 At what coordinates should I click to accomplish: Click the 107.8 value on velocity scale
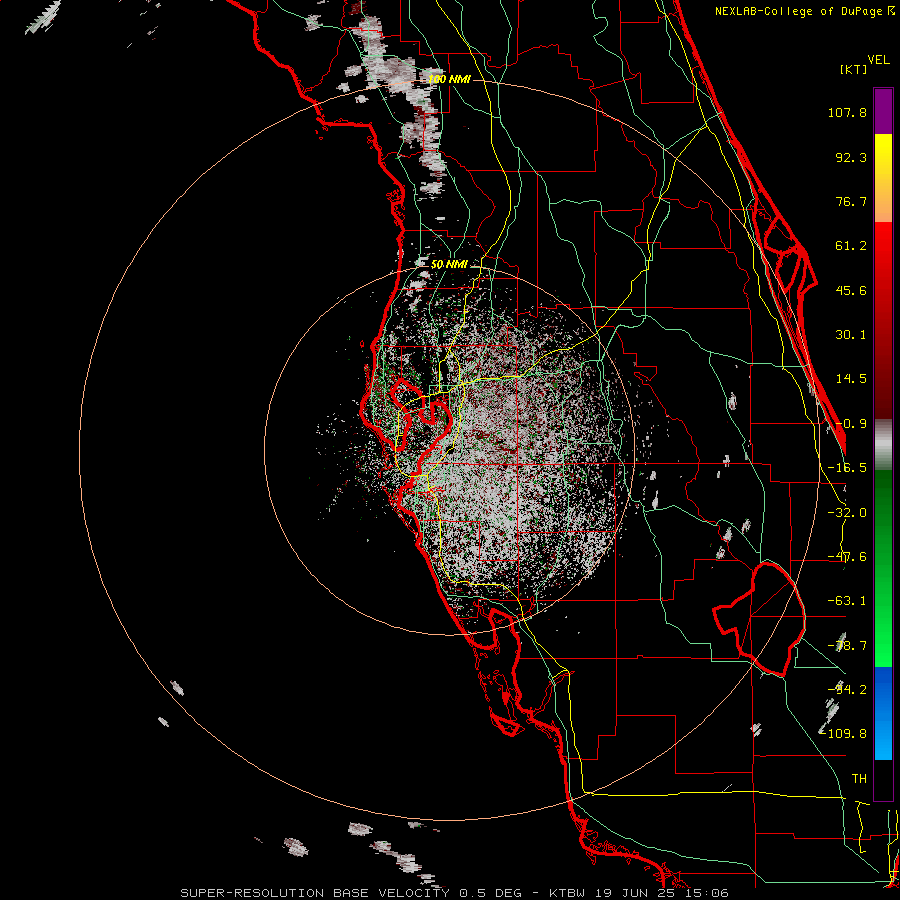coord(847,112)
